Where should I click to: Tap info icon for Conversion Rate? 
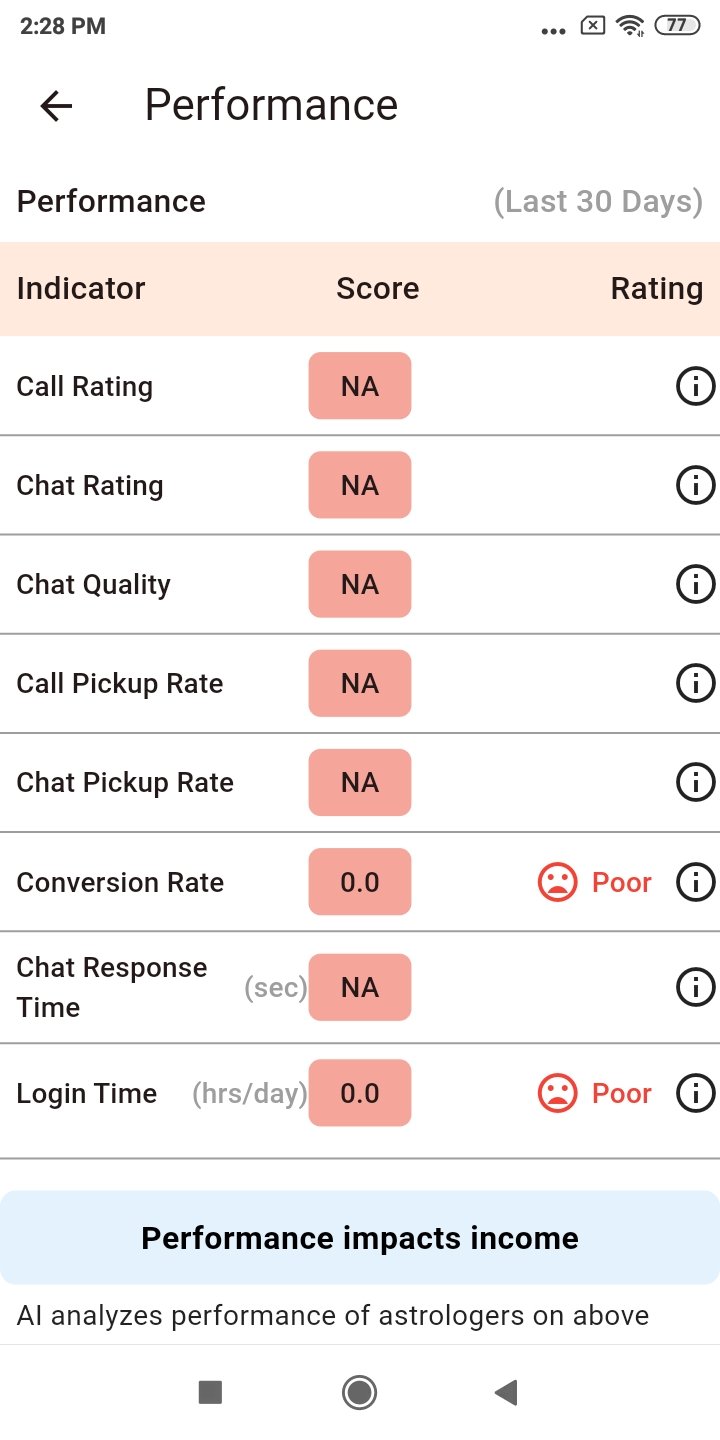[695, 882]
